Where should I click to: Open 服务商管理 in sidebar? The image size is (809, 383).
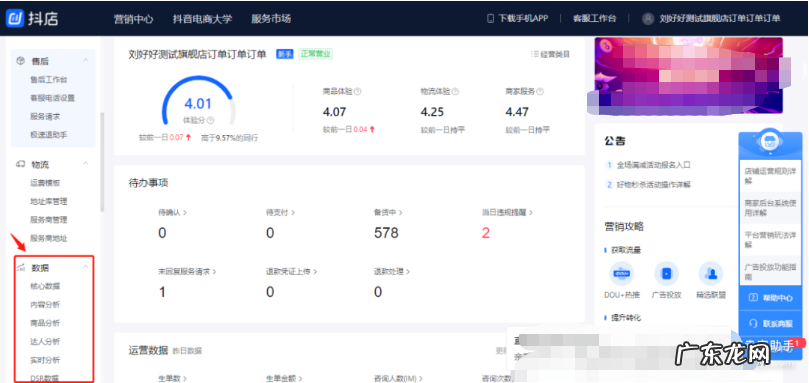coord(48,220)
